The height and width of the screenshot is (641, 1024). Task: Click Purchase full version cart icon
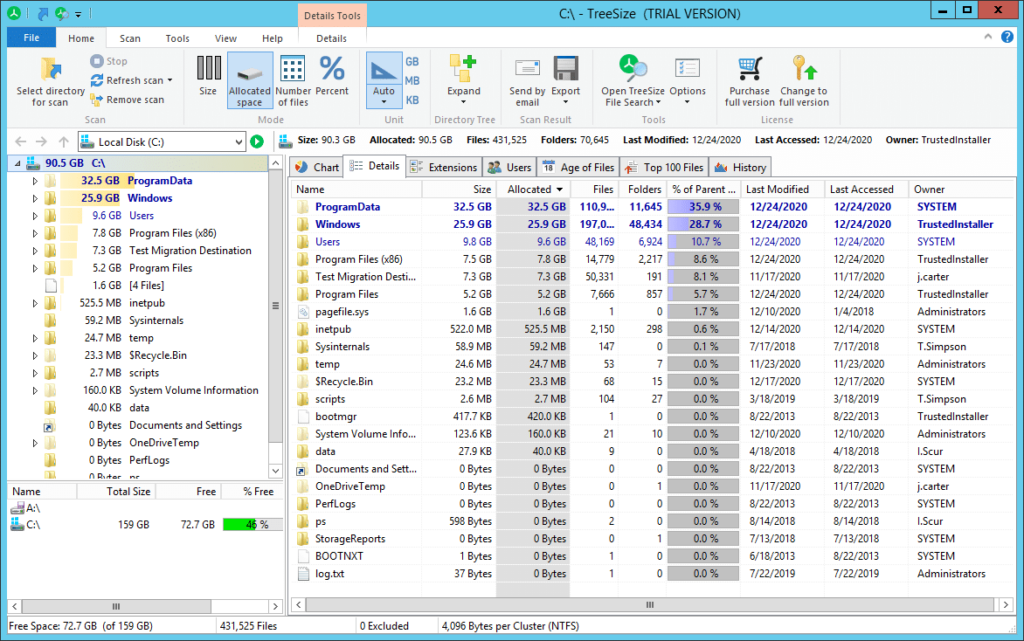coord(750,70)
